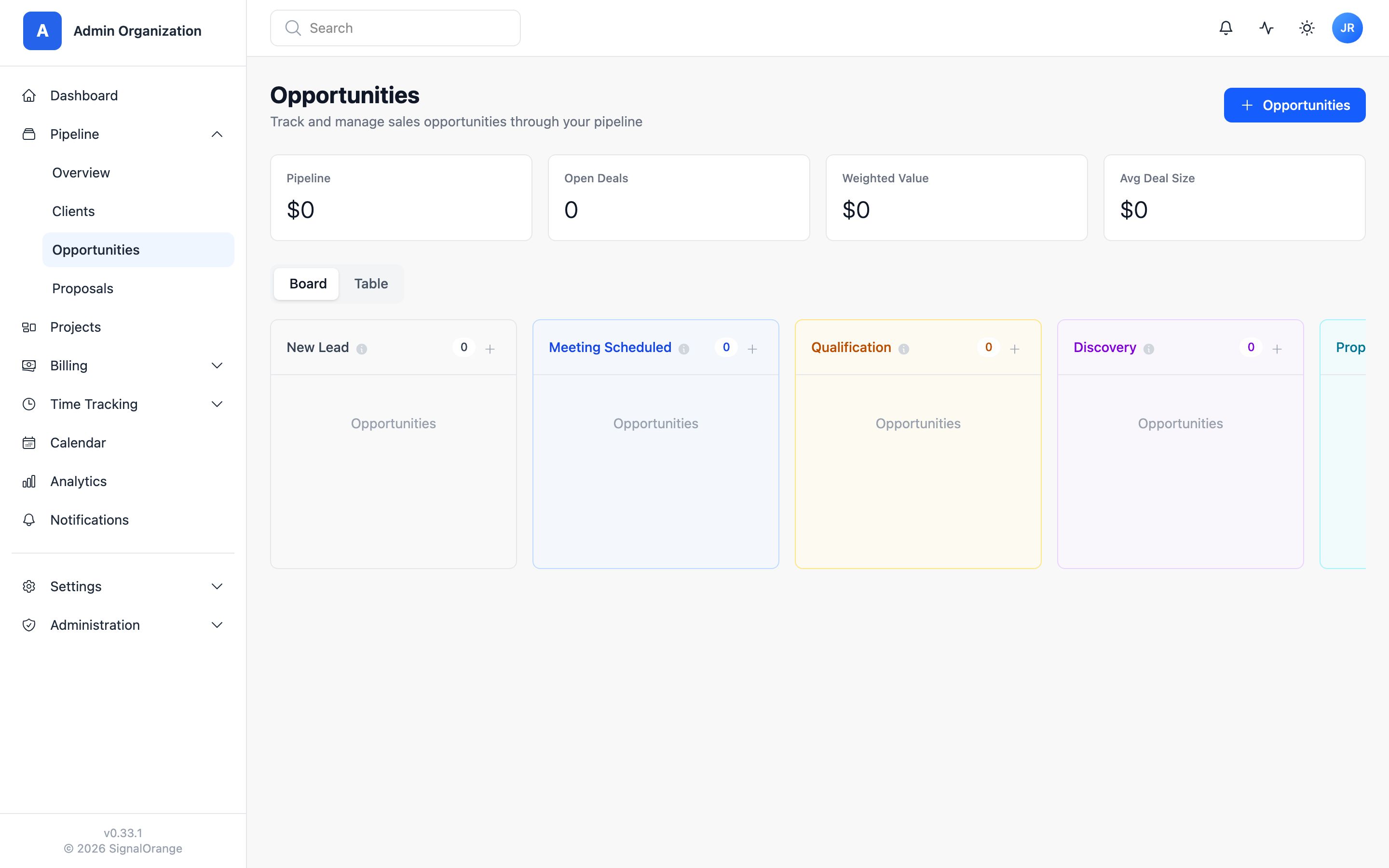The height and width of the screenshot is (868, 1389).
Task: Switch to the Board view tab
Action: 307,284
